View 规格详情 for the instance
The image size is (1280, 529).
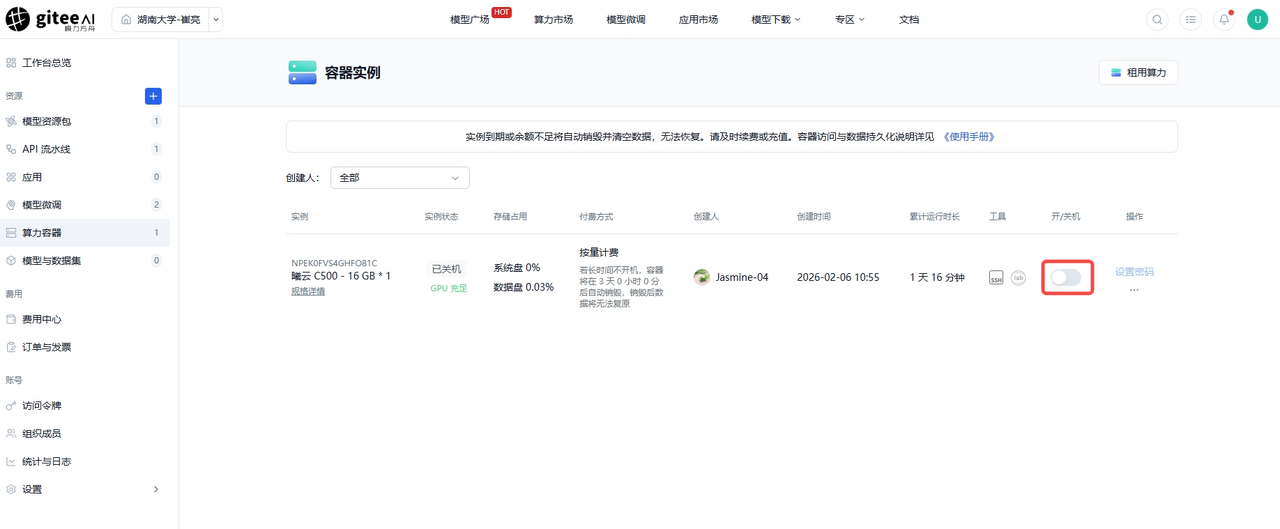308,291
